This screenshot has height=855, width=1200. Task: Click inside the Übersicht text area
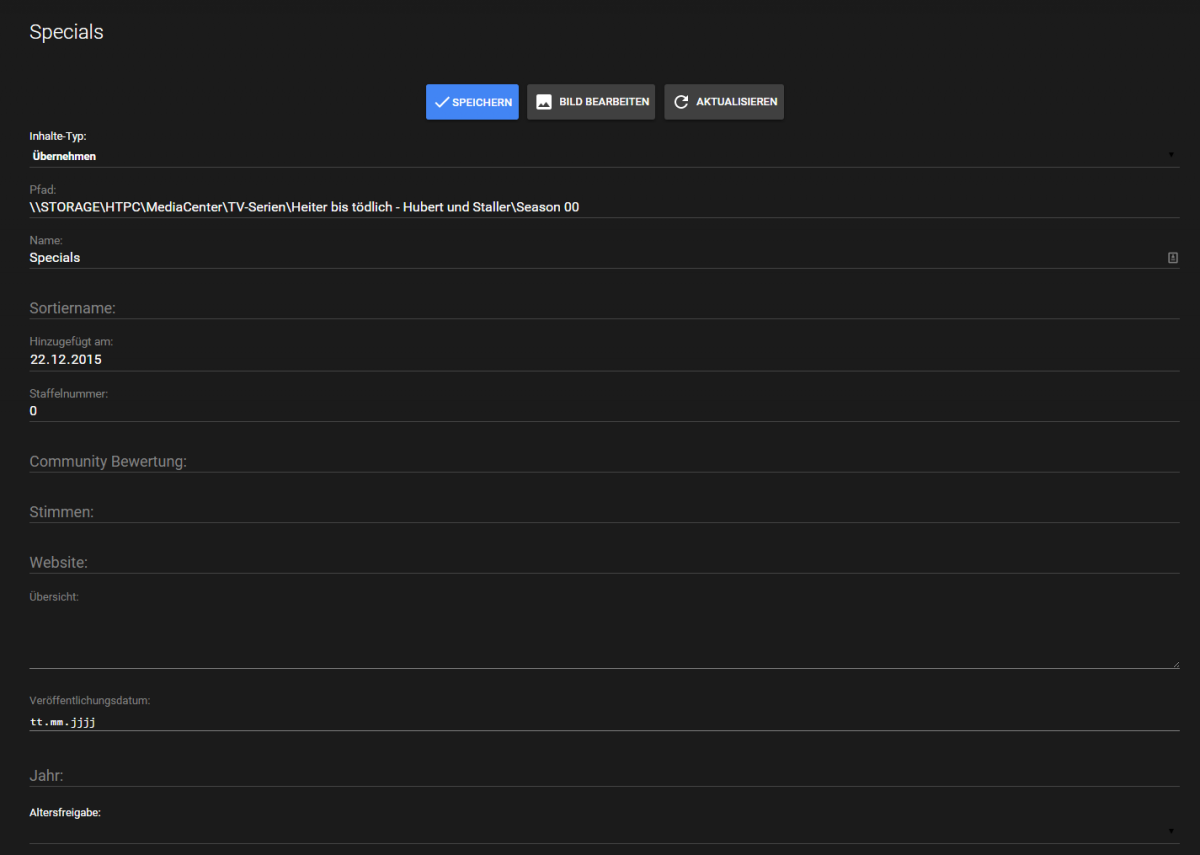(604, 636)
